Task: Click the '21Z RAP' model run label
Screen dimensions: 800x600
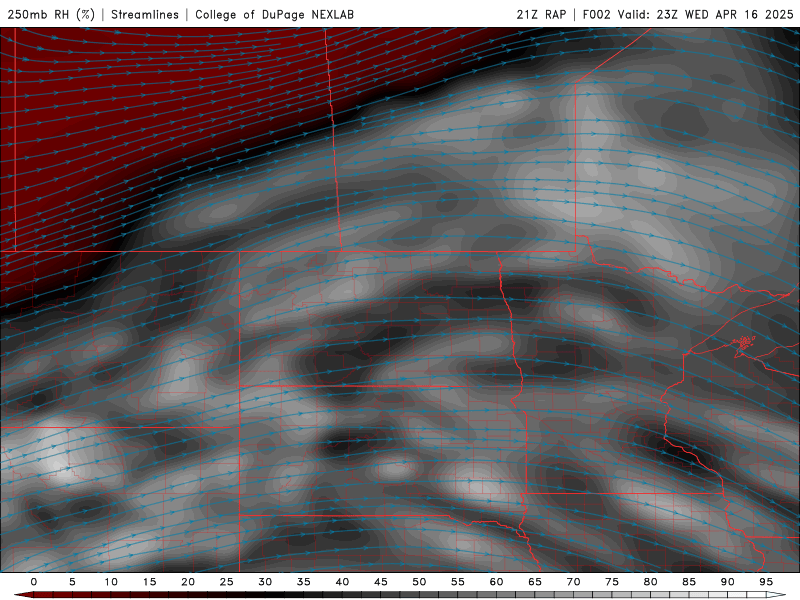Action: coord(541,14)
